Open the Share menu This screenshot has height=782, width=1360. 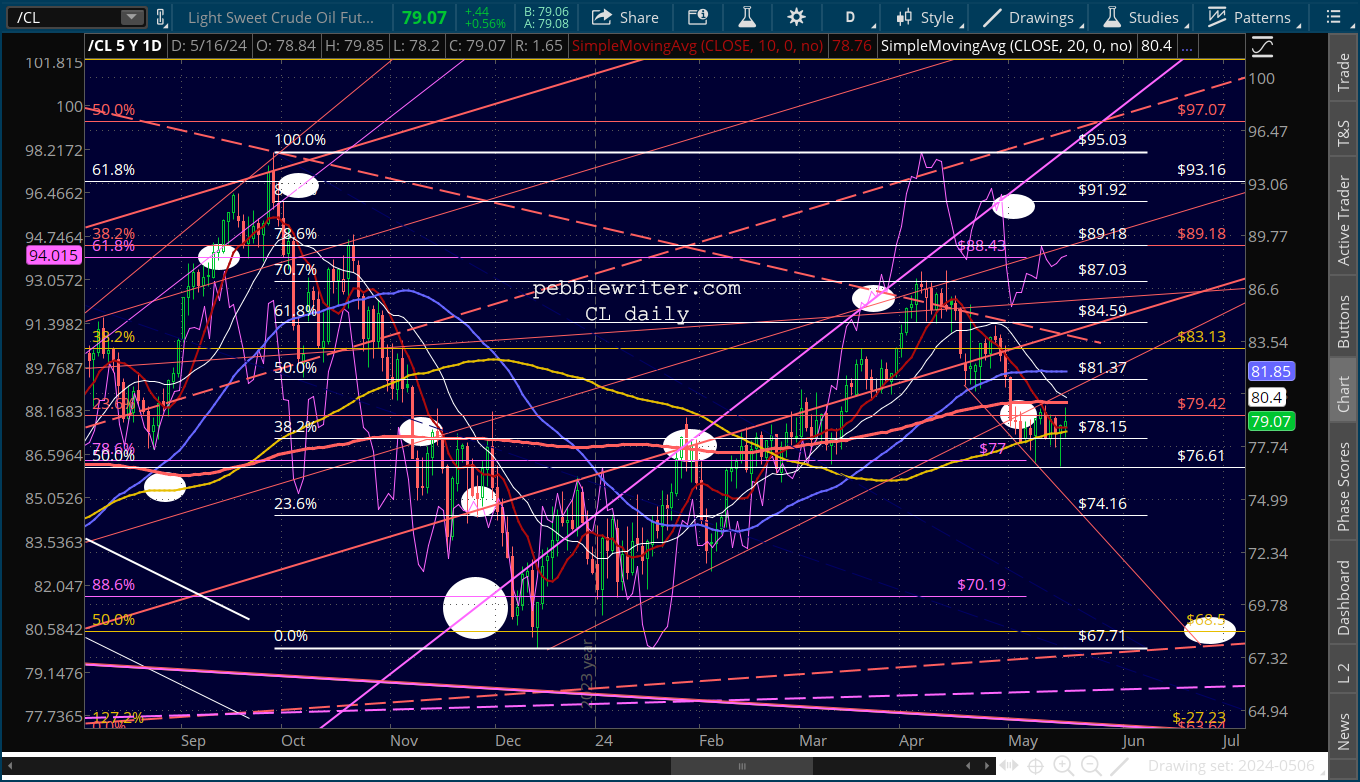tap(625, 17)
